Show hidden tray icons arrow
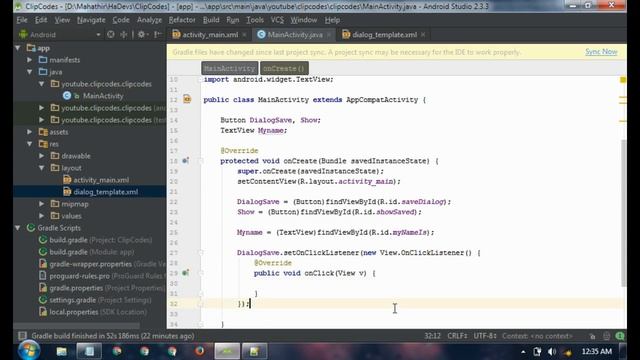The height and width of the screenshot is (360, 640). click(x=523, y=351)
